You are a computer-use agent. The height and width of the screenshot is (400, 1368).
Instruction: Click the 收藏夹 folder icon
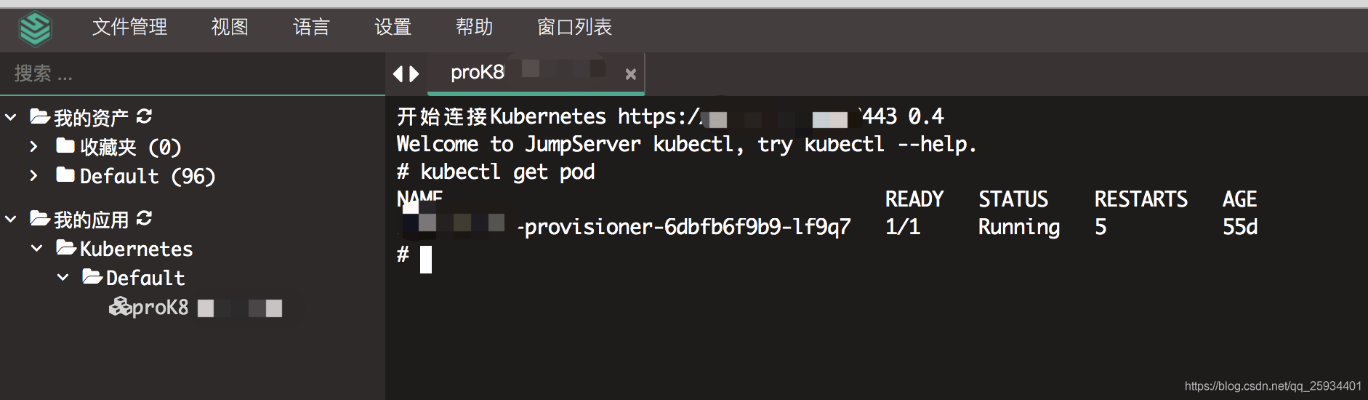click(x=65, y=147)
